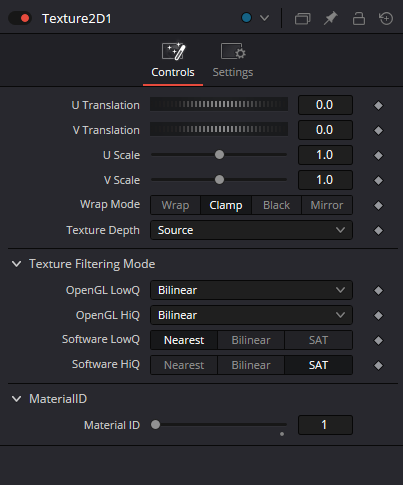Click the V Scale slider handle
Viewport: 403px width, 485px height.
pyautogui.click(x=219, y=180)
